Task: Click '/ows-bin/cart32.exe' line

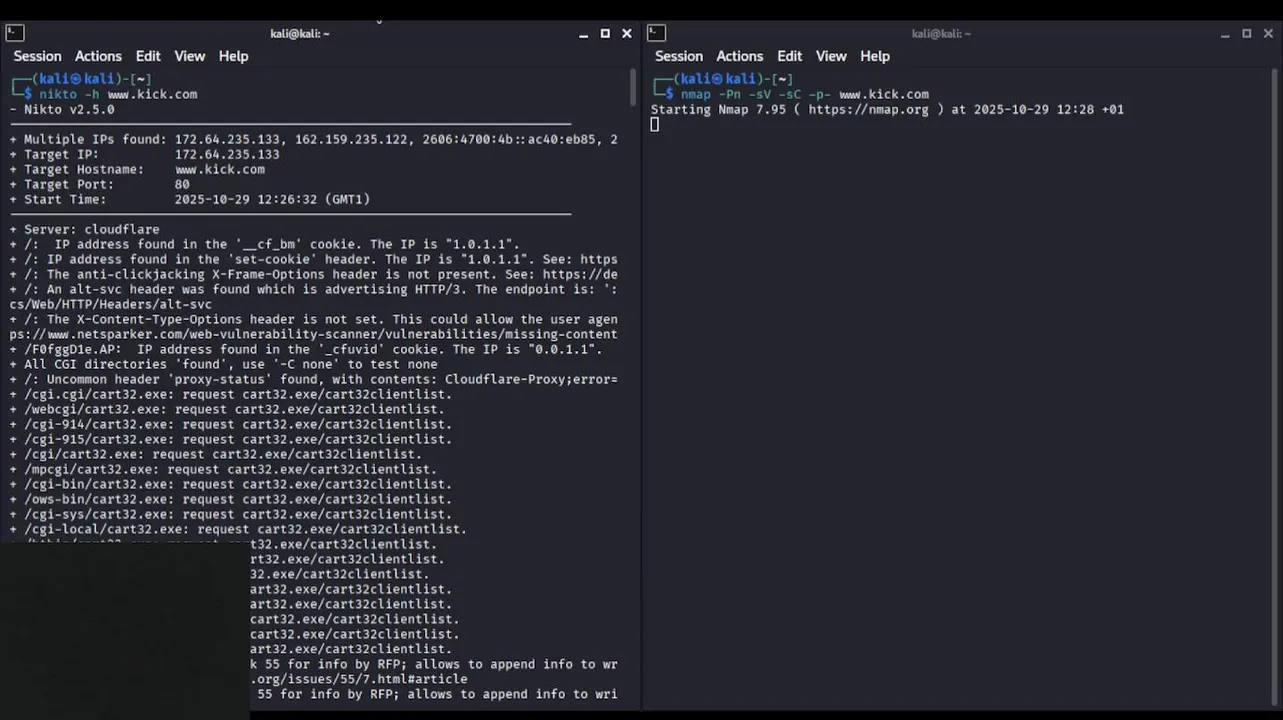Action: tap(231, 499)
